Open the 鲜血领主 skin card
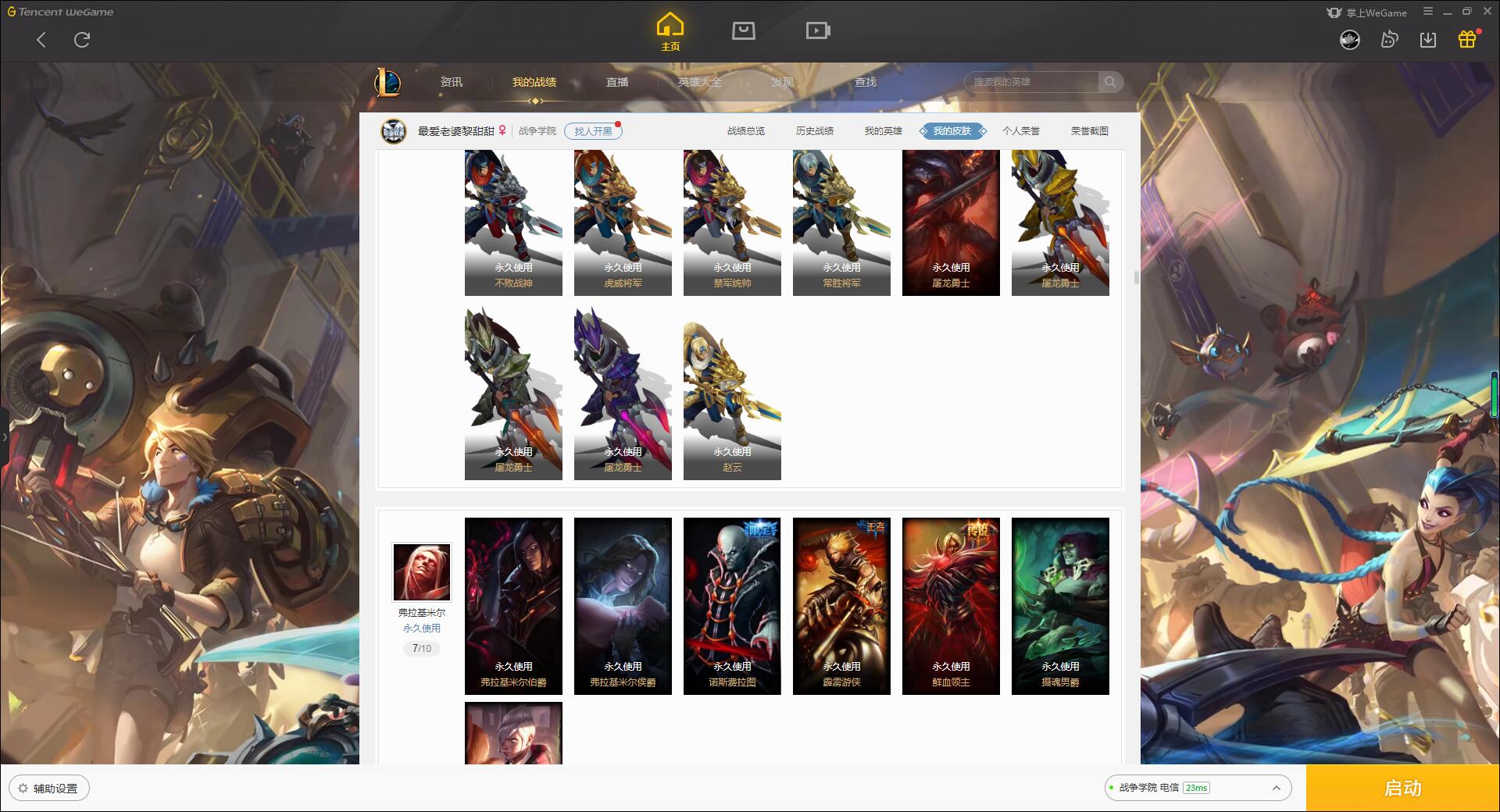 pyautogui.click(x=951, y=606)
